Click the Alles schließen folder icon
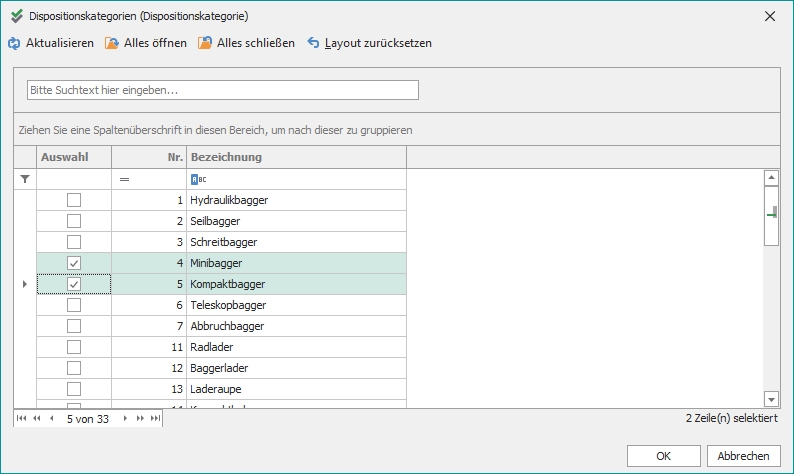The width and height of the screenshot is (794, 474). [205, 44]
